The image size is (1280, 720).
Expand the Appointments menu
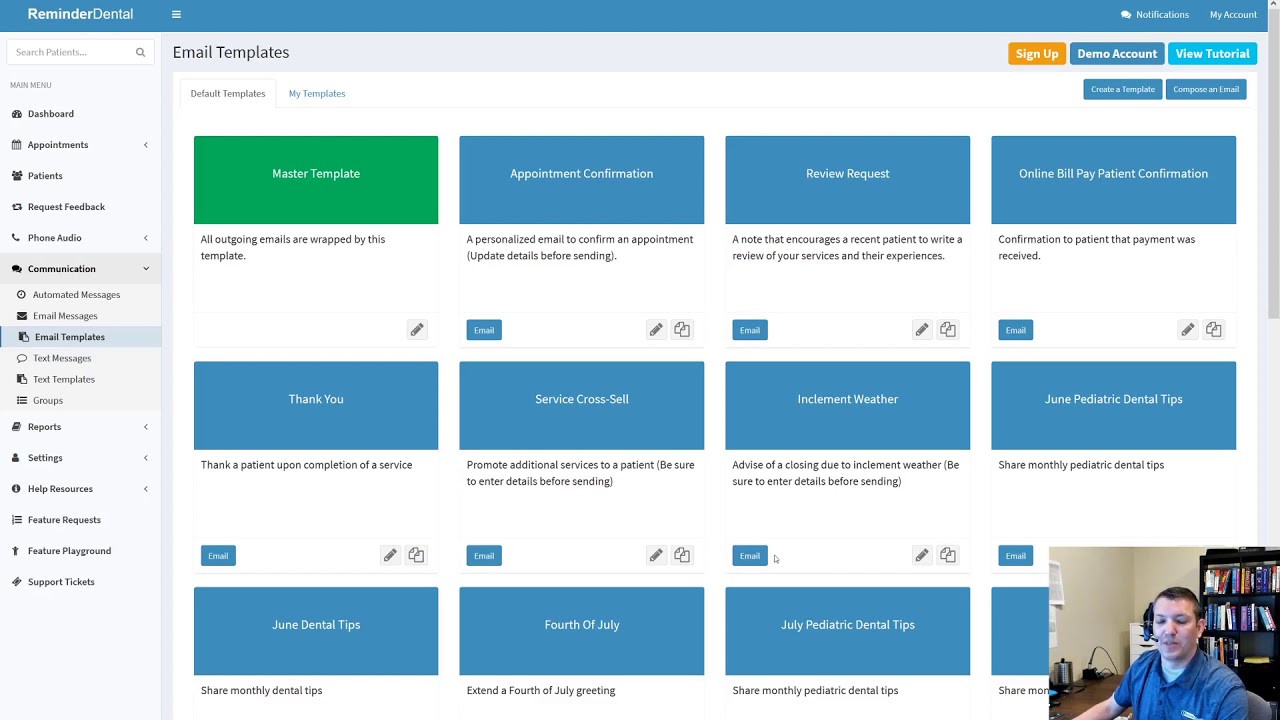coord(80,145)
